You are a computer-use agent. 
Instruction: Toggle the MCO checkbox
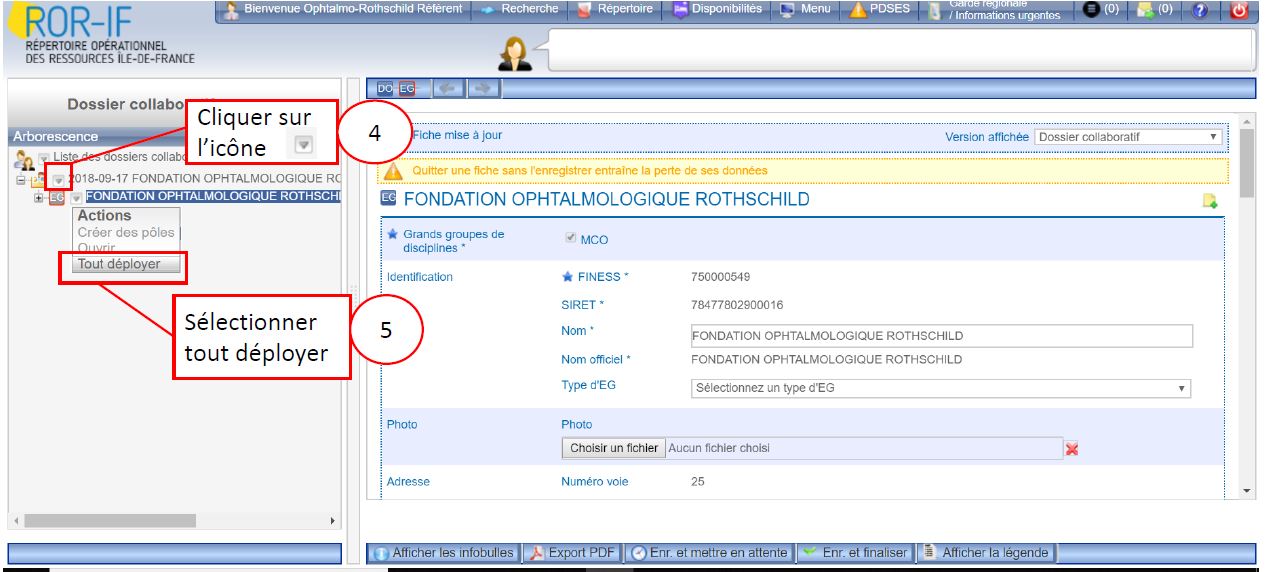pyautogui.click(x=572, y=240)
